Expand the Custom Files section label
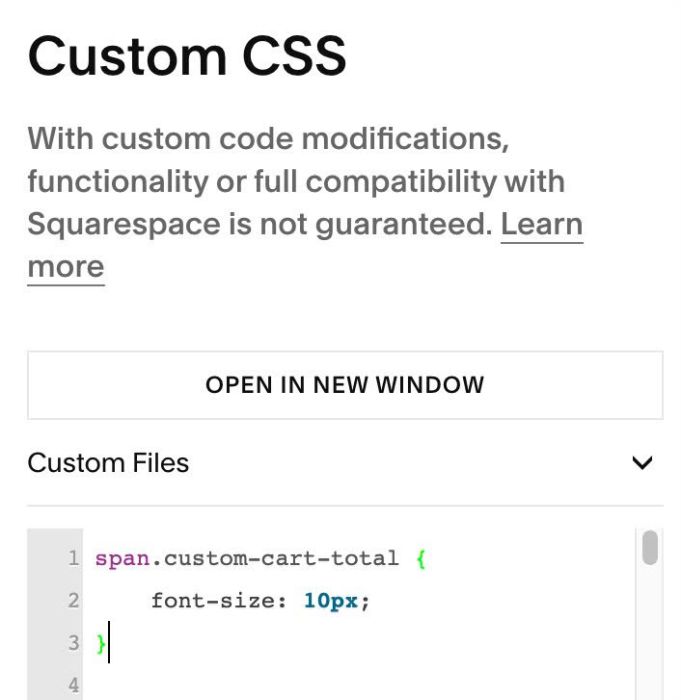Screen dimensions: 681x700 click(108, 463)
